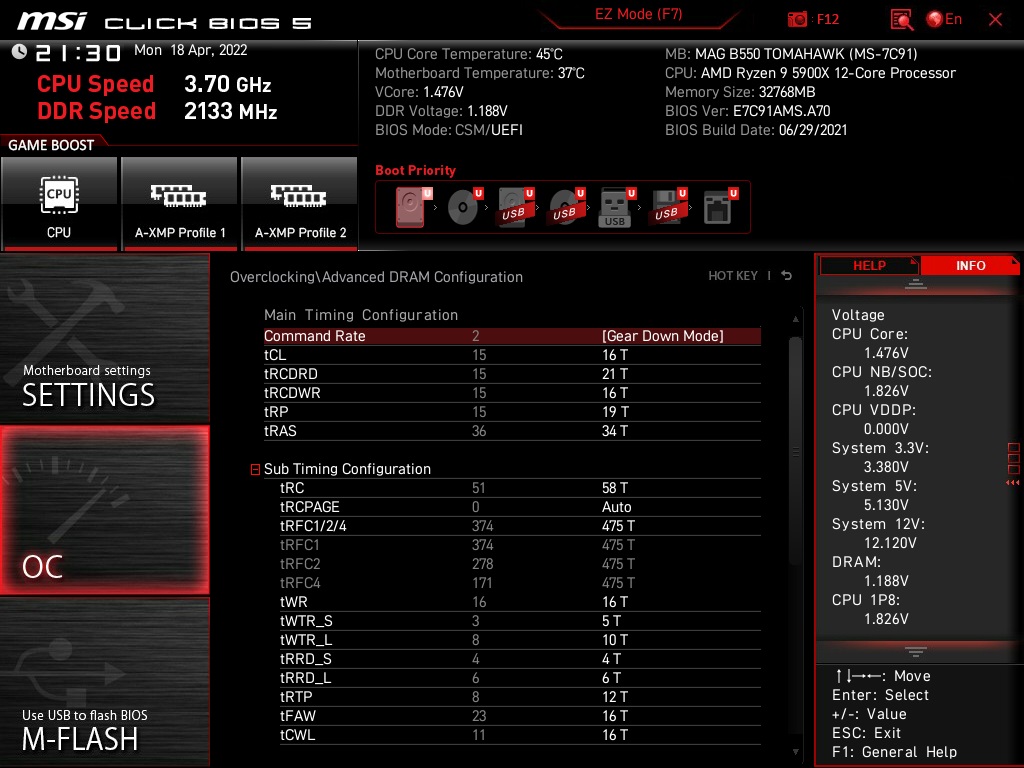The image size is (1024, 768).
Task: Click the CD/DVD drive icon in Boot Priority
Action: coord(462,208)
